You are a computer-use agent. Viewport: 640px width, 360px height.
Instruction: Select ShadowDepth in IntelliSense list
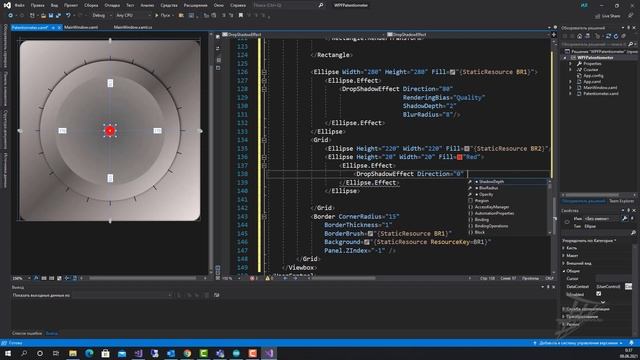click(491, 182)
